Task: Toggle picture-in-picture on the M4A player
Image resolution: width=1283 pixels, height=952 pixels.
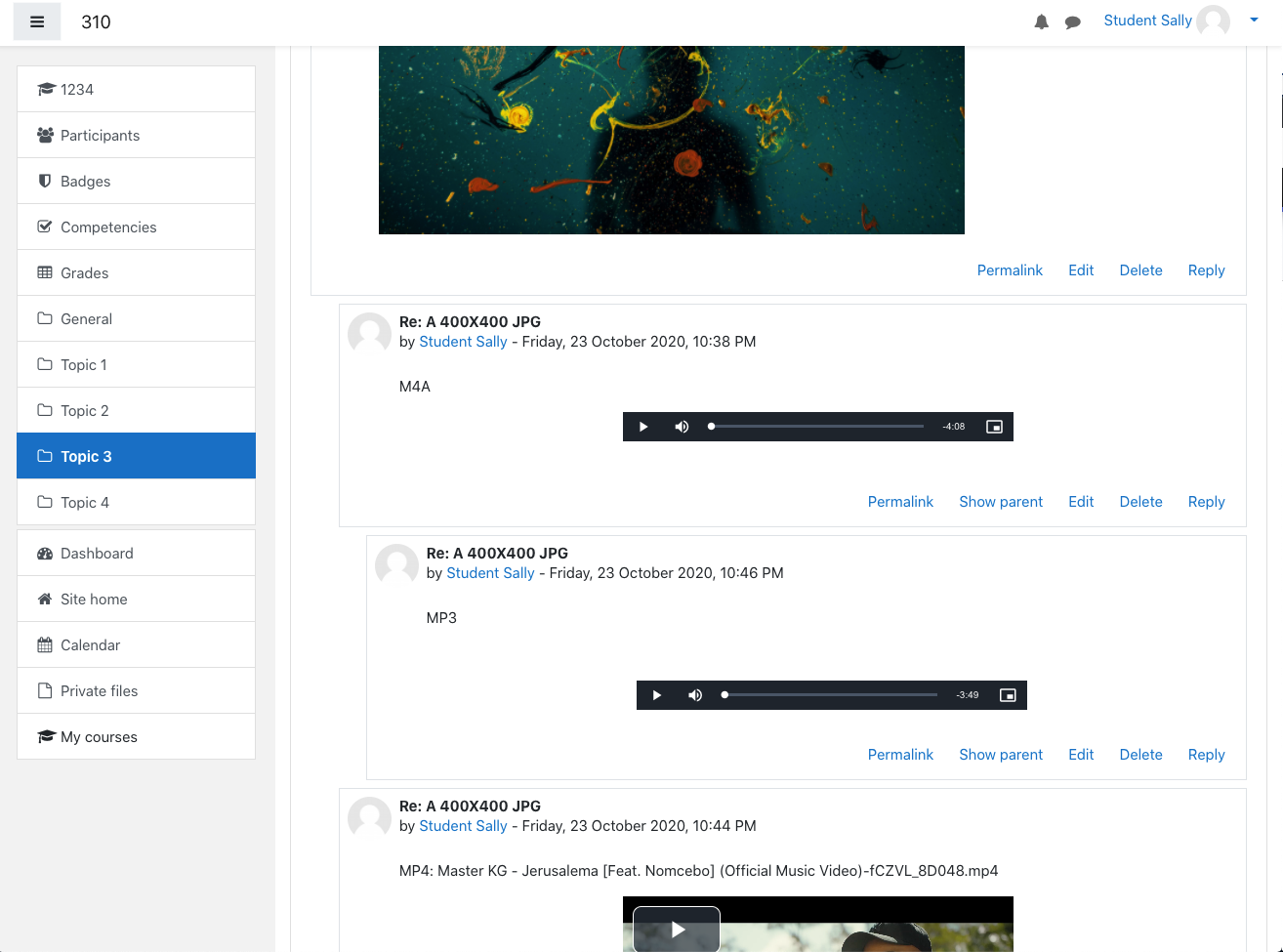Action: pos(995,427)
